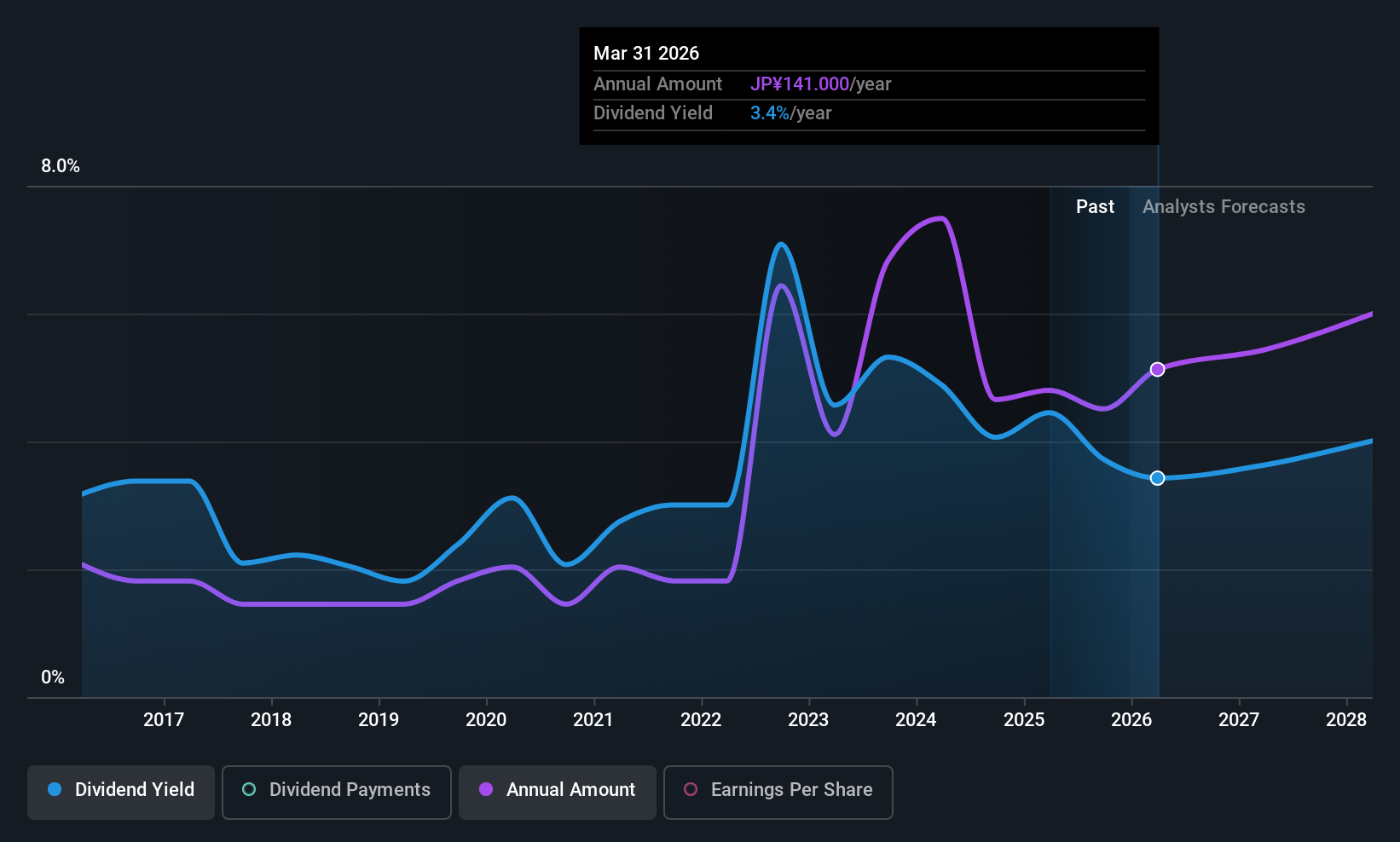Click the 3.4% dividend yield value in tooltip

click(x=770, y=112)
